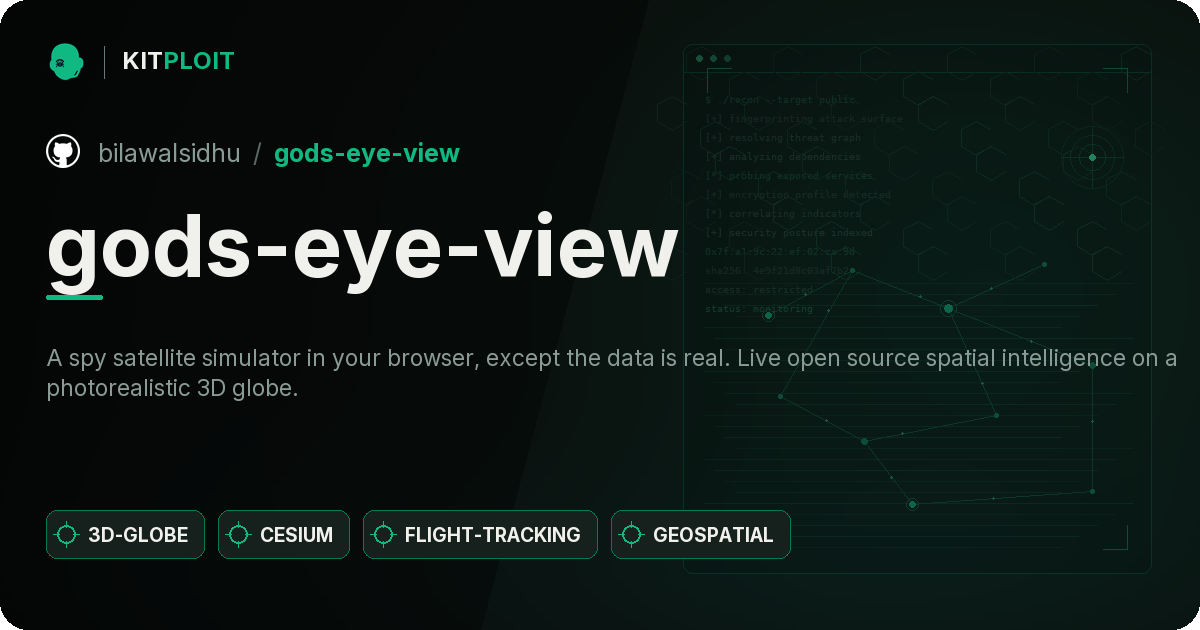
Task: Click crosshair icon in FLIGHT-TRACKING tag
Action: click(383, 535)
